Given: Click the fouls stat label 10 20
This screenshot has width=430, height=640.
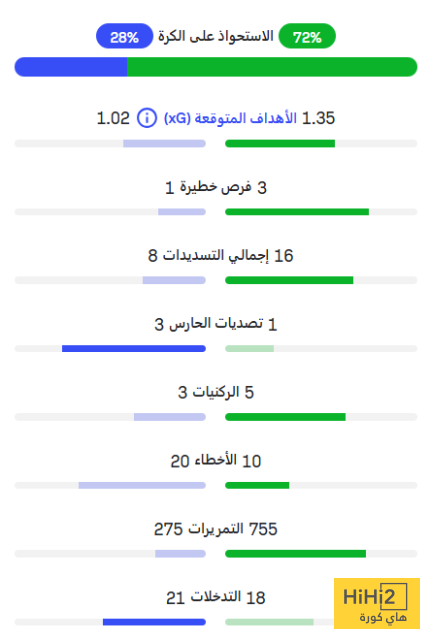Looking at the screenshot, I should [x=215, y=461].
